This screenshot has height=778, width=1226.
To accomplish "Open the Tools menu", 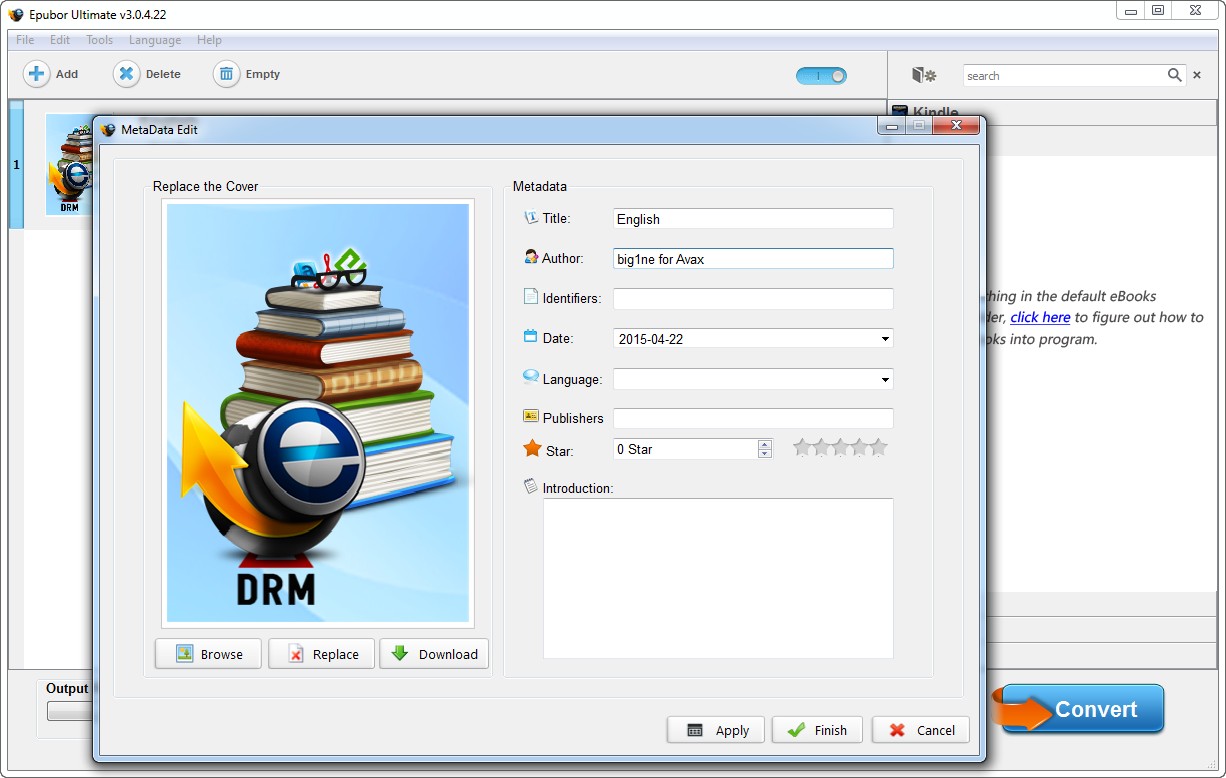I will (x=99, y=40).
